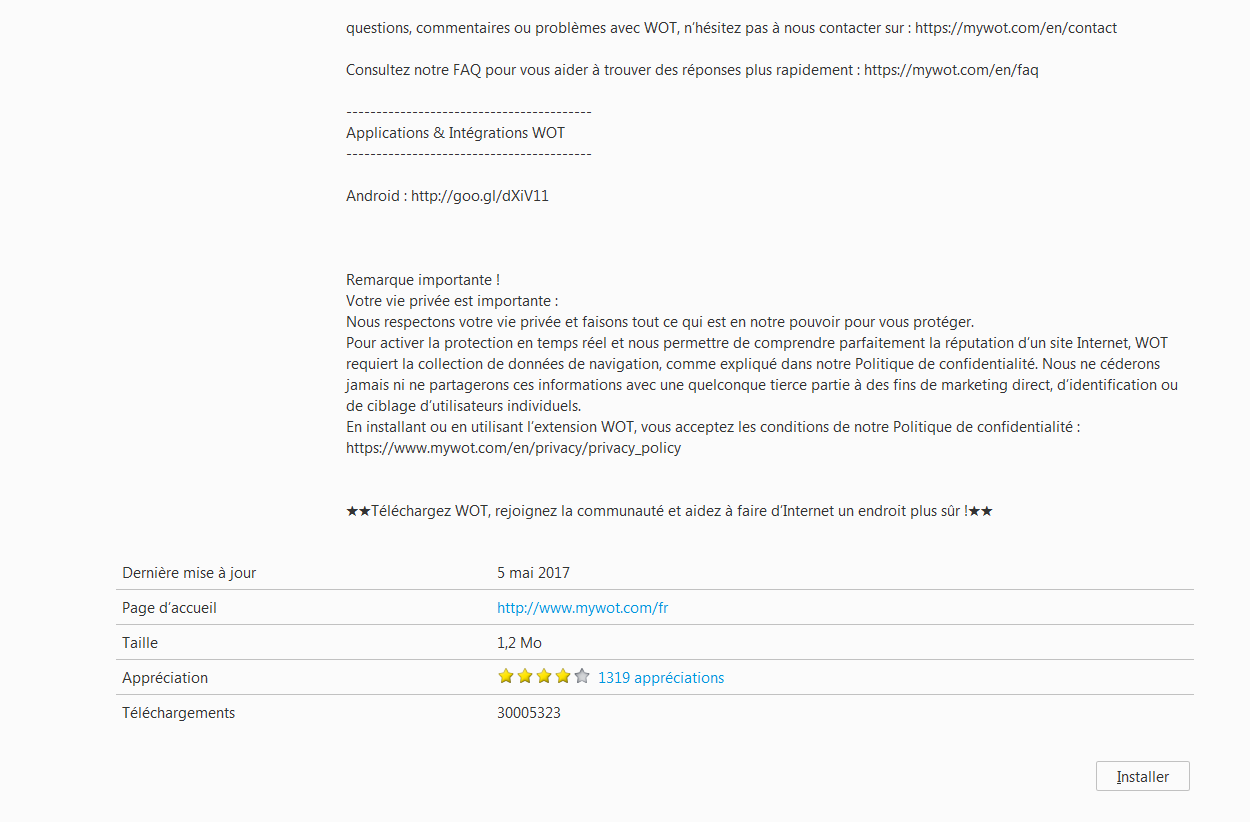Click the Installer button
The image size is (1250, 822).
click(1142, 776)
